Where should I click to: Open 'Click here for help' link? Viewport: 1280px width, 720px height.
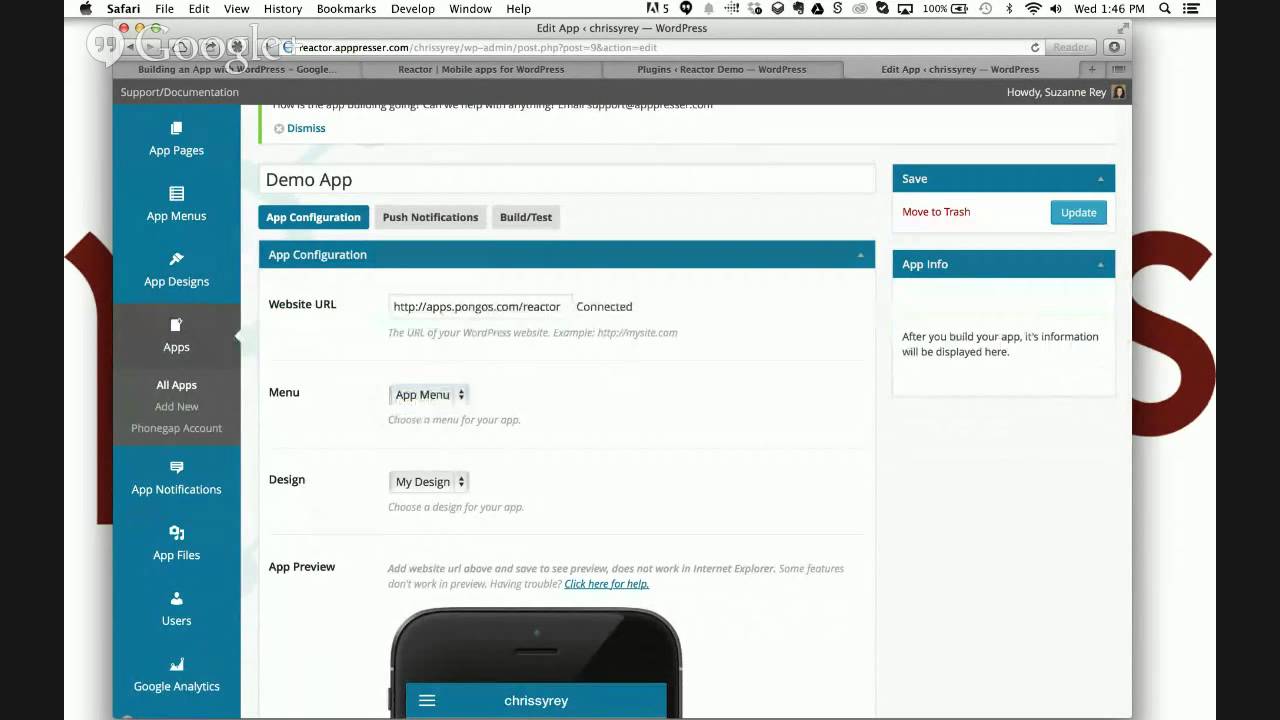pos(606,584)
